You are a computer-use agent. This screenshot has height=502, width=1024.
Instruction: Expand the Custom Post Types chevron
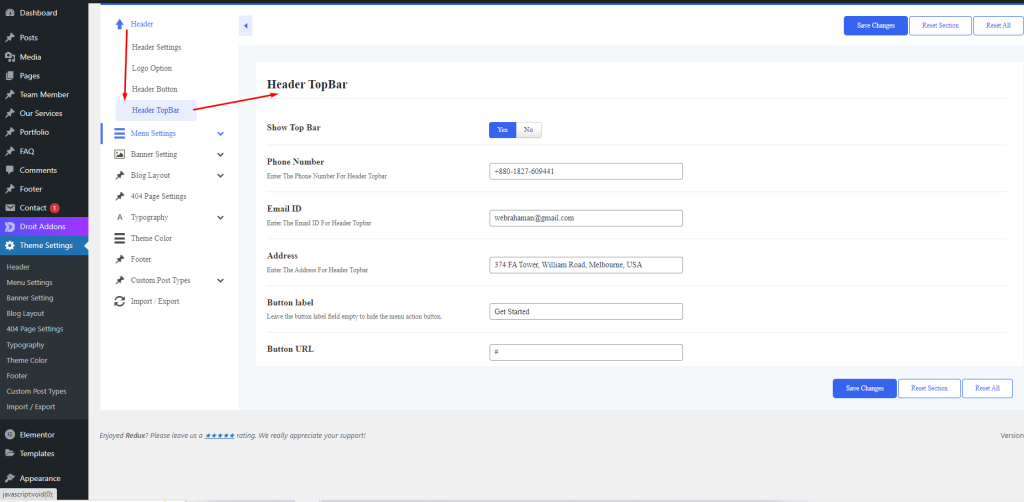[220, 281]
